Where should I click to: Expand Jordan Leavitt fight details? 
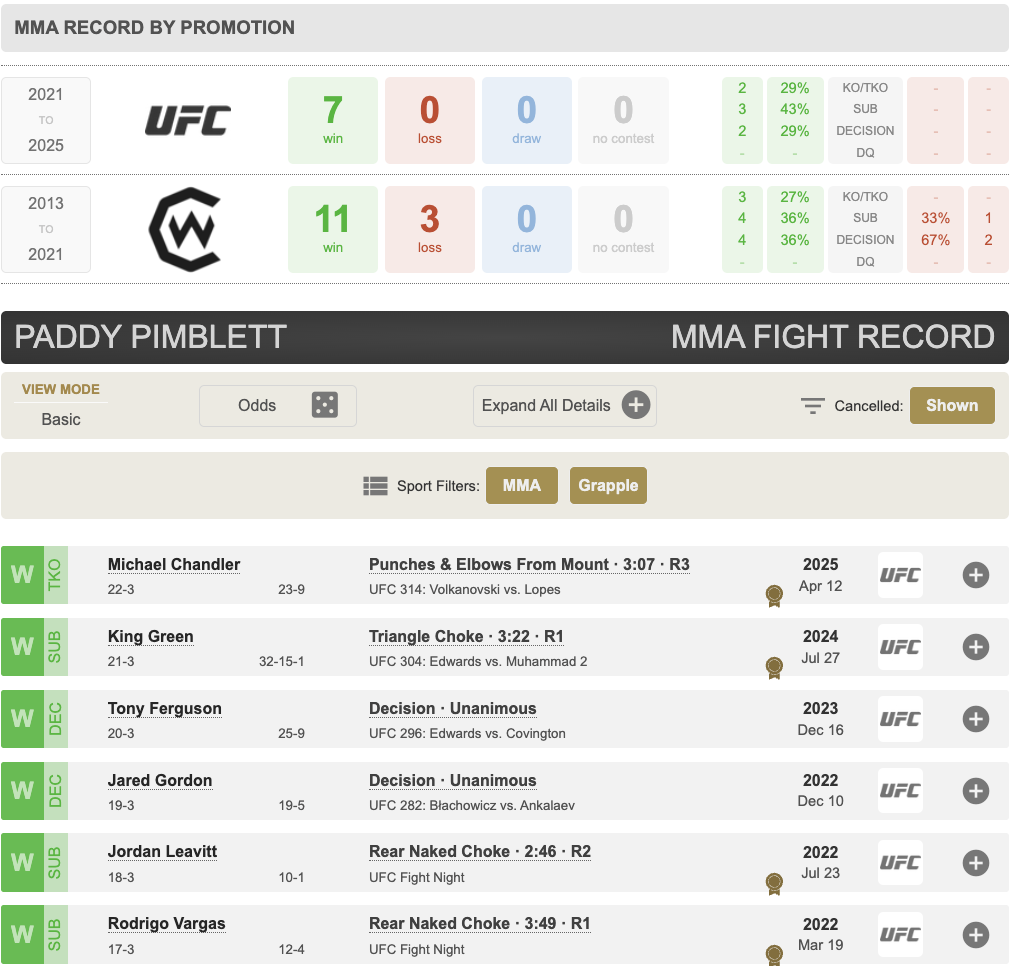[x=975, y=863]
